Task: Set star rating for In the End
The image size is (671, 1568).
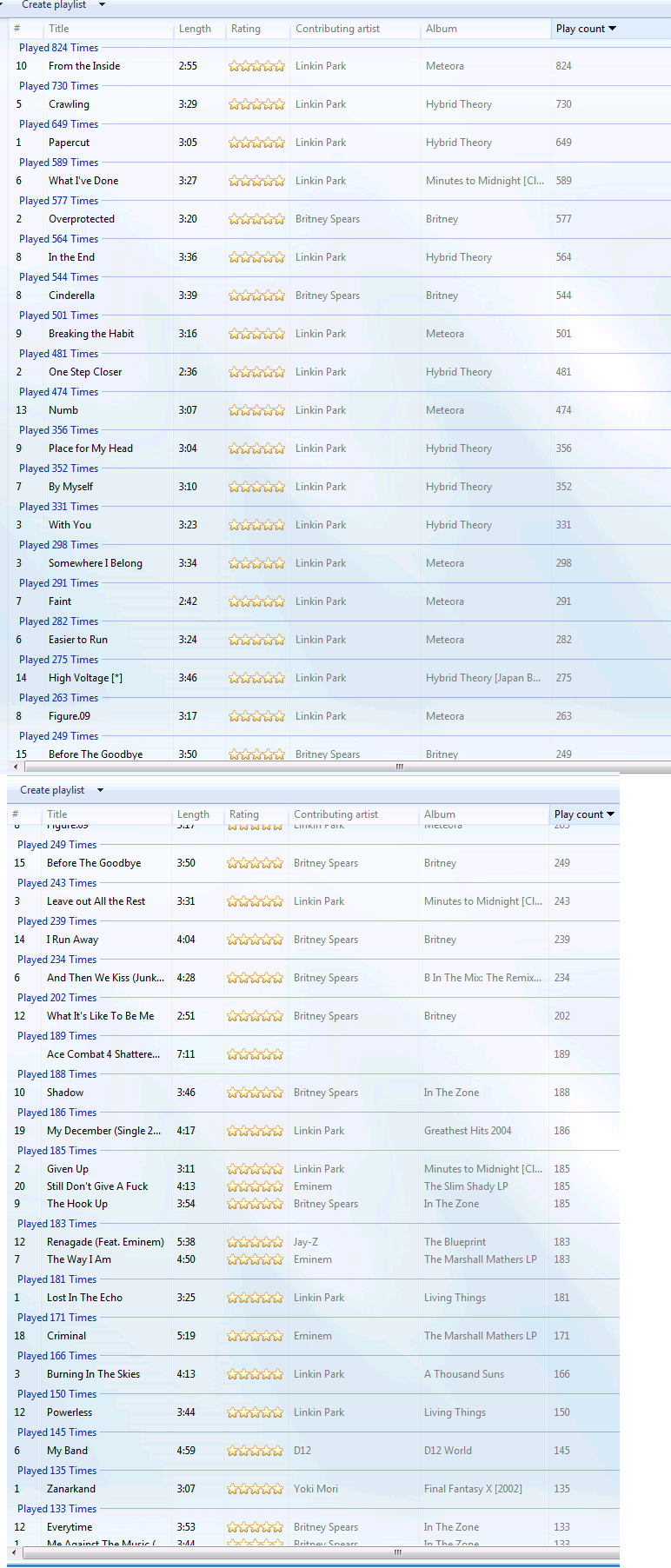Action: pos(256,257)
